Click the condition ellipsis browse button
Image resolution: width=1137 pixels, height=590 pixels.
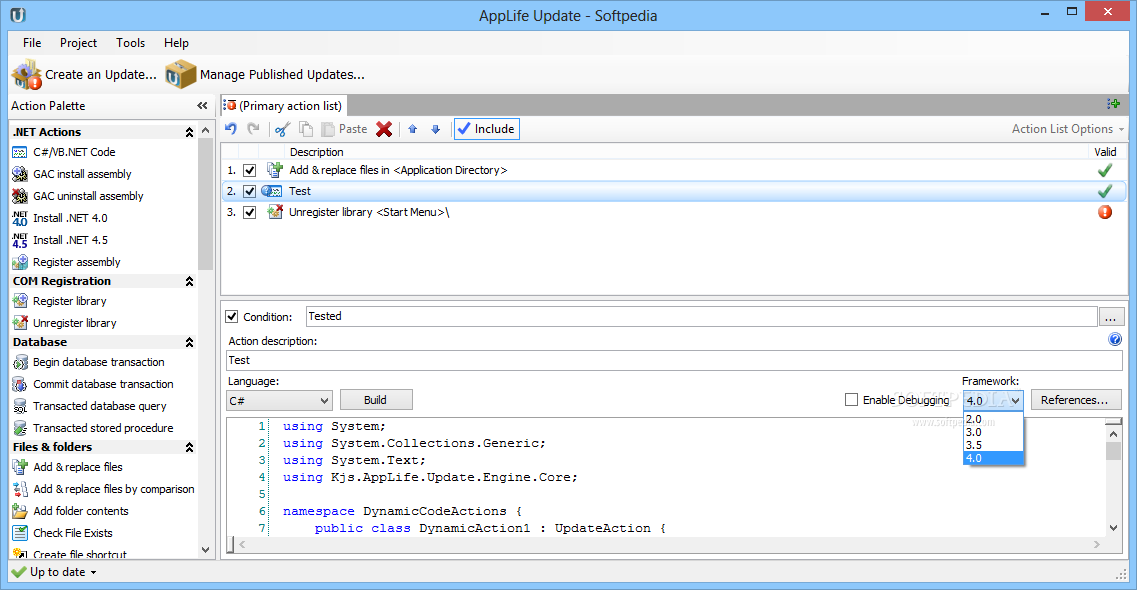[1112, 317]
